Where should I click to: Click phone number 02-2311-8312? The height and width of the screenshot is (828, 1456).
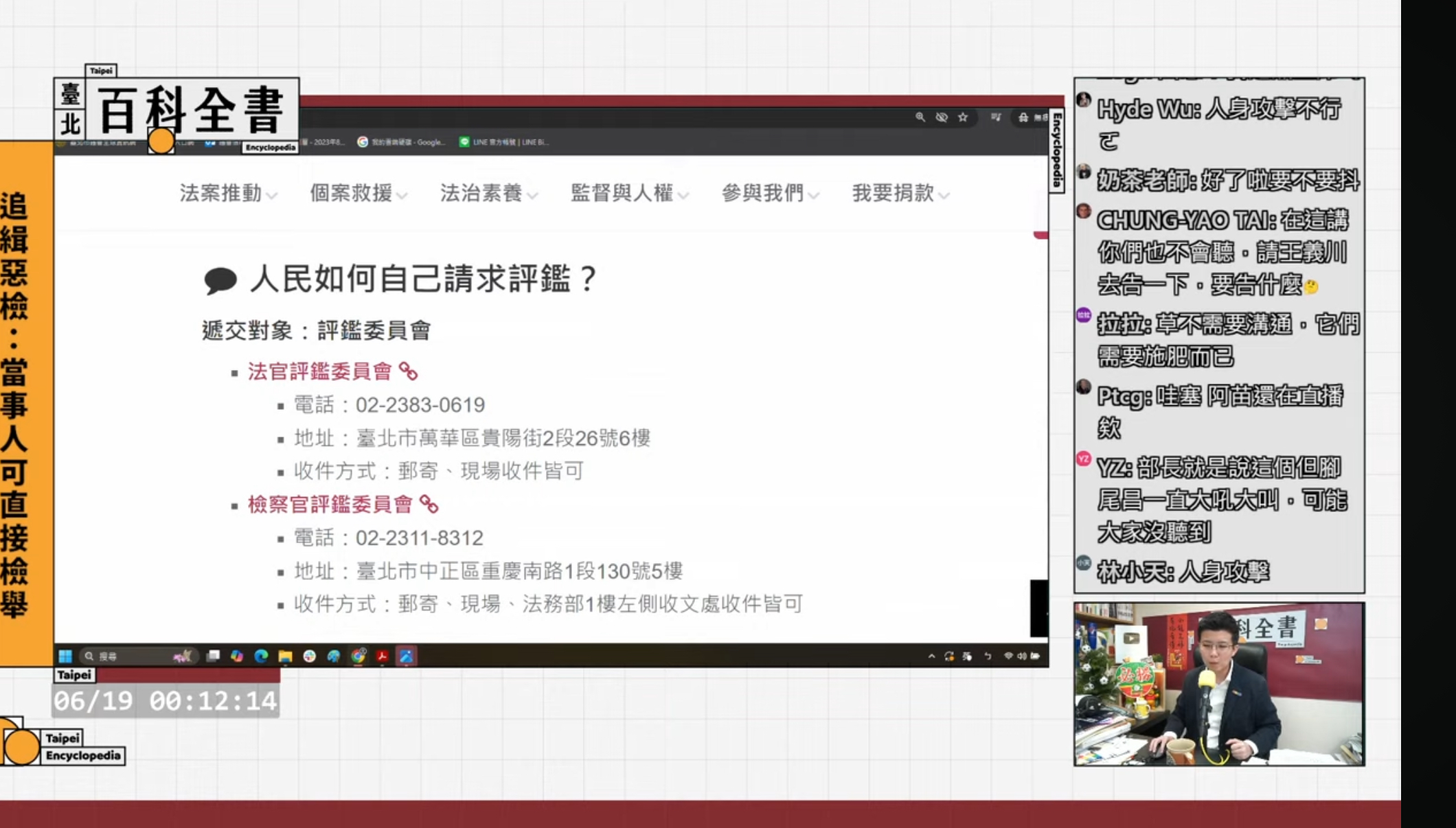pyautogui.click(x=420, y=538)
